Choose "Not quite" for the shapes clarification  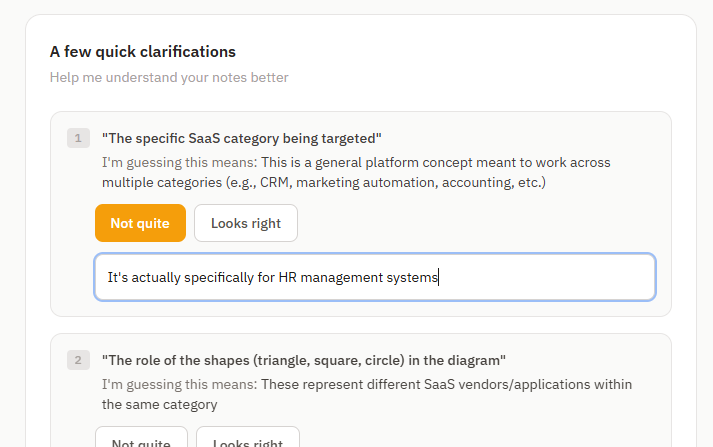coord(140,440)
